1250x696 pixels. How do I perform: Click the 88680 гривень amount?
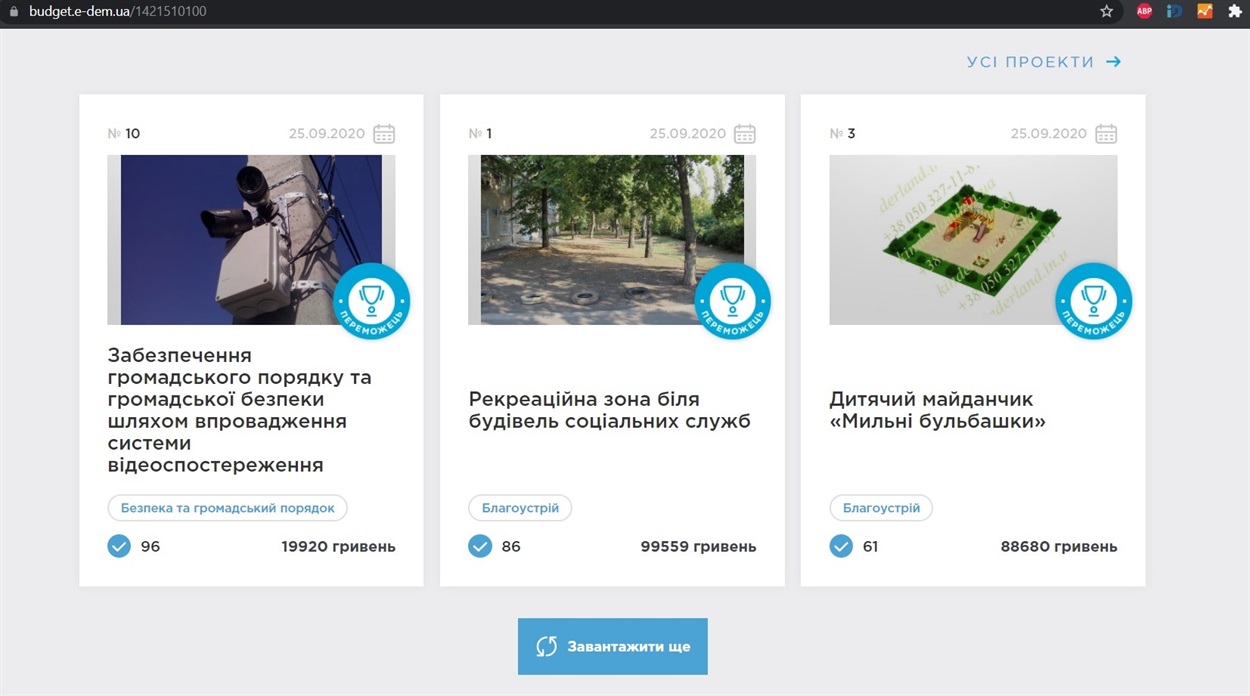coord(1059,547)
